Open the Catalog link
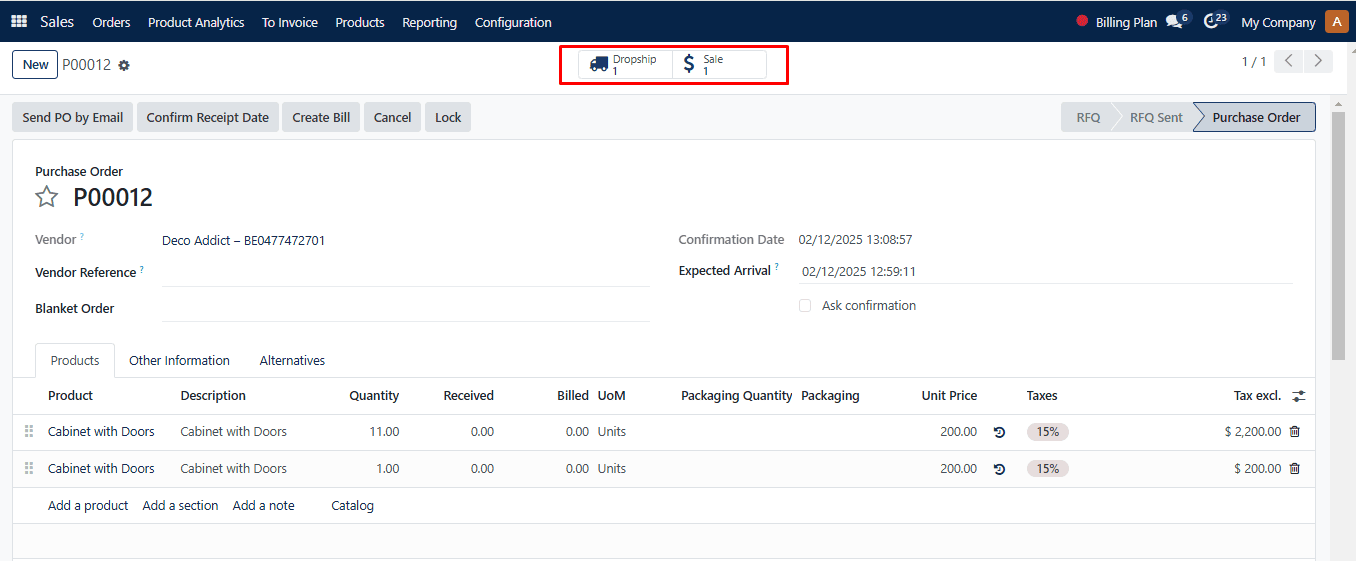This screenshot has width=1356, height=561. tap(352, 506)
